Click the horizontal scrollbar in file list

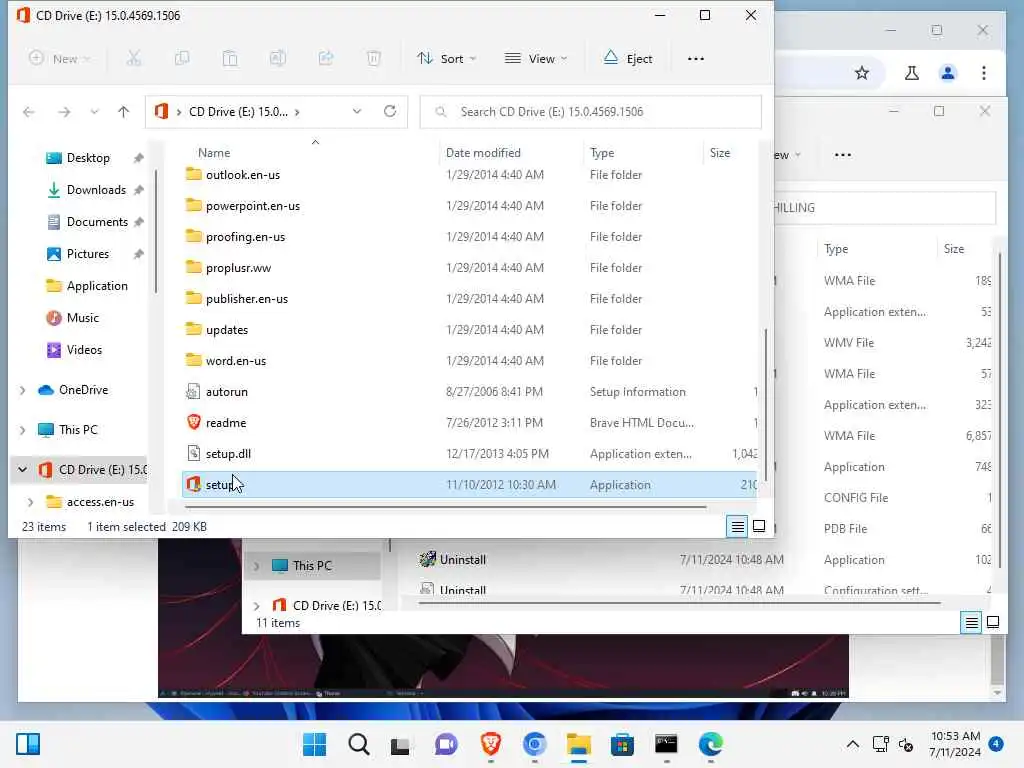coord(445,506)
